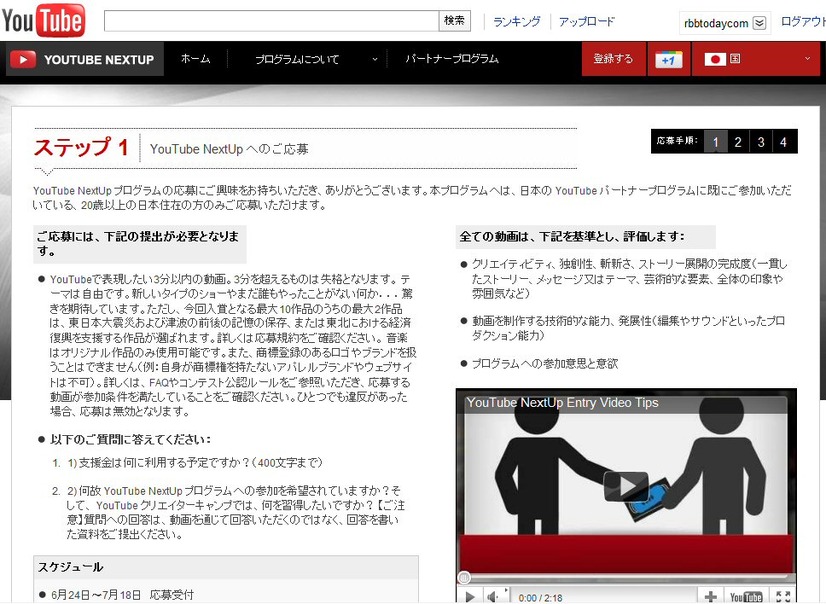Image resolution: width=826 pixels, height=604 pixels.
Task: Click the Google +1 button
Action: [x=668, y=59]
